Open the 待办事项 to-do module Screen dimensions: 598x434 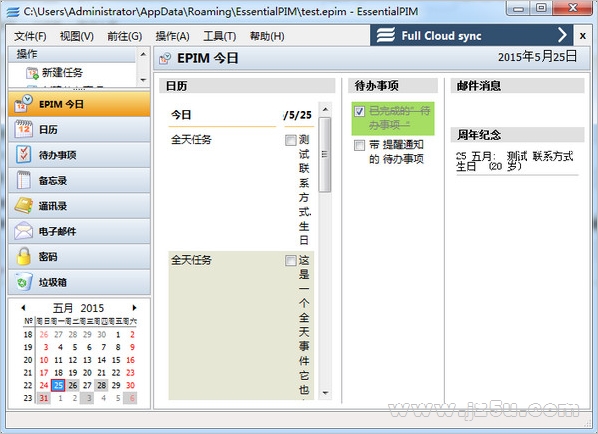79,155
